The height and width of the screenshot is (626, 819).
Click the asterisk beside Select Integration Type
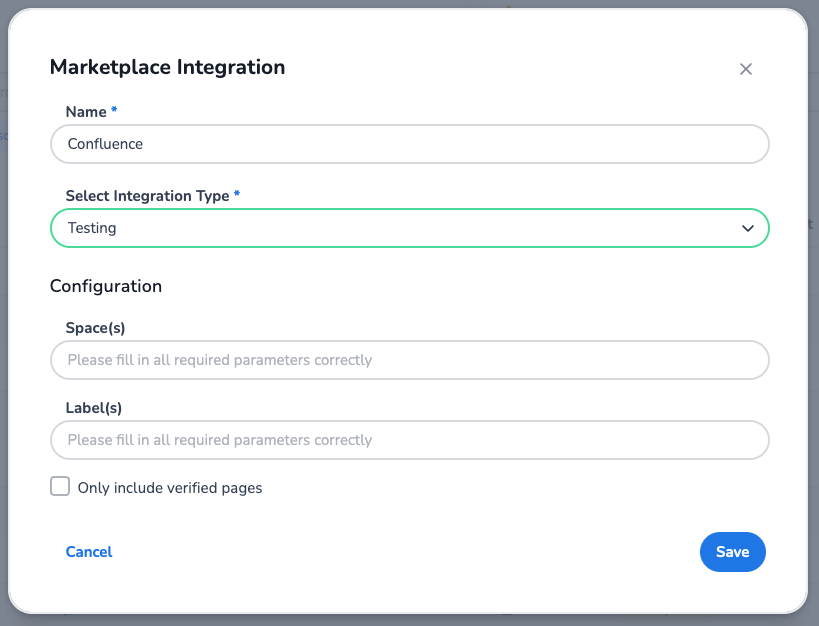click(x=237, y=195)
